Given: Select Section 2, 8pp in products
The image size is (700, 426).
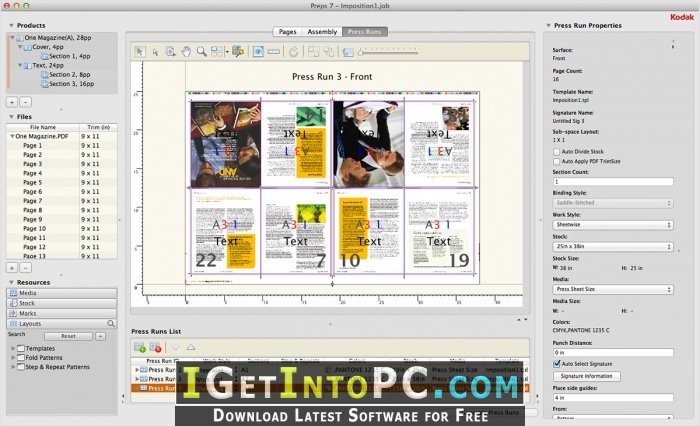Looking at the screenshot, I should 70,75.
